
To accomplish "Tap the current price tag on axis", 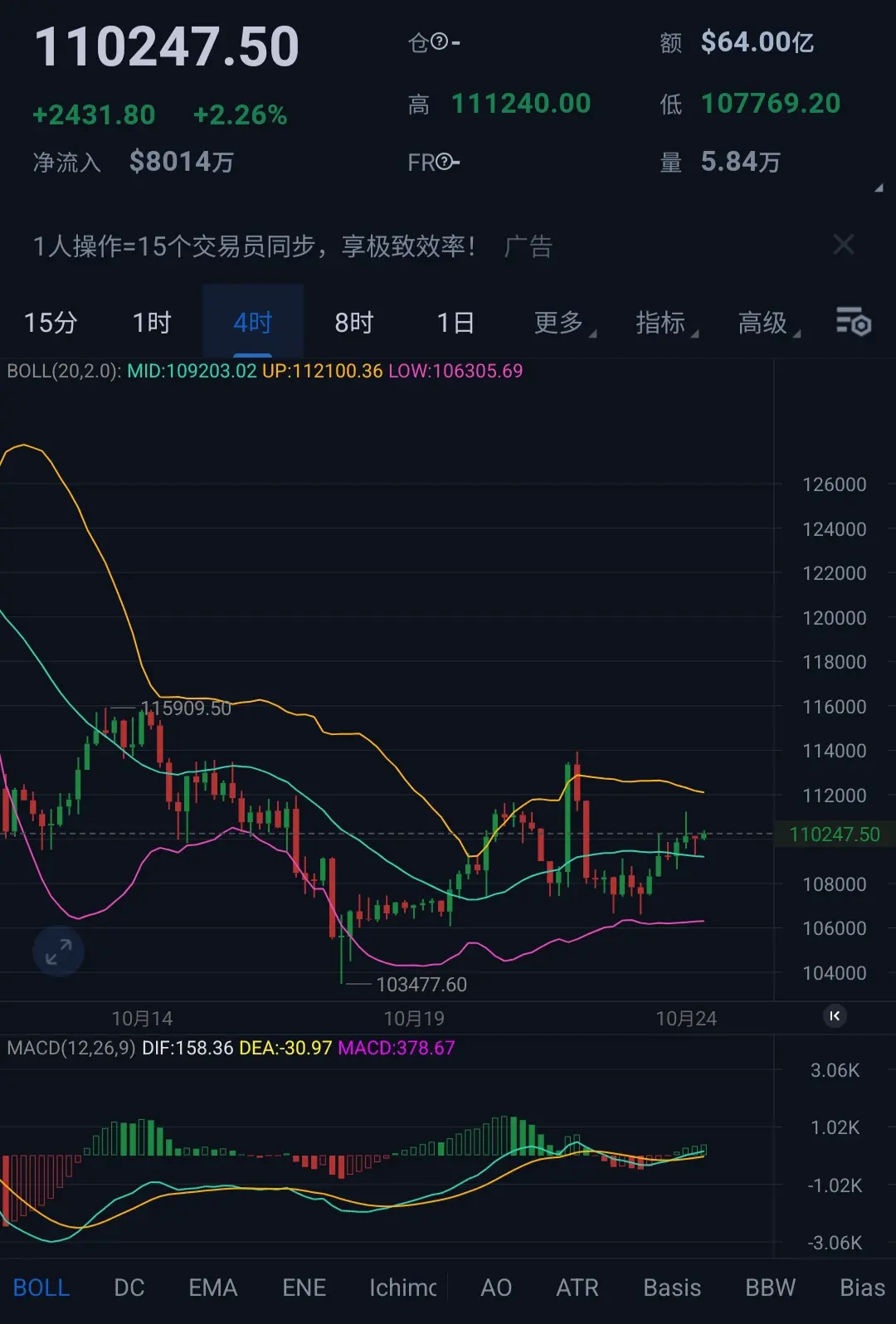I will (835, 835).
